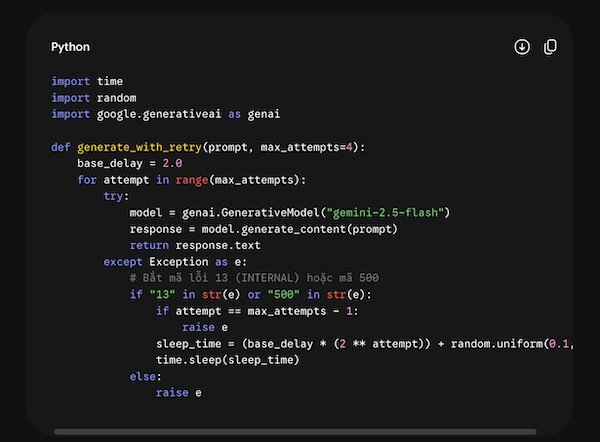Click the 'else:' keyword line
Viewport: 600px width, 442px height.
[145, 377]
